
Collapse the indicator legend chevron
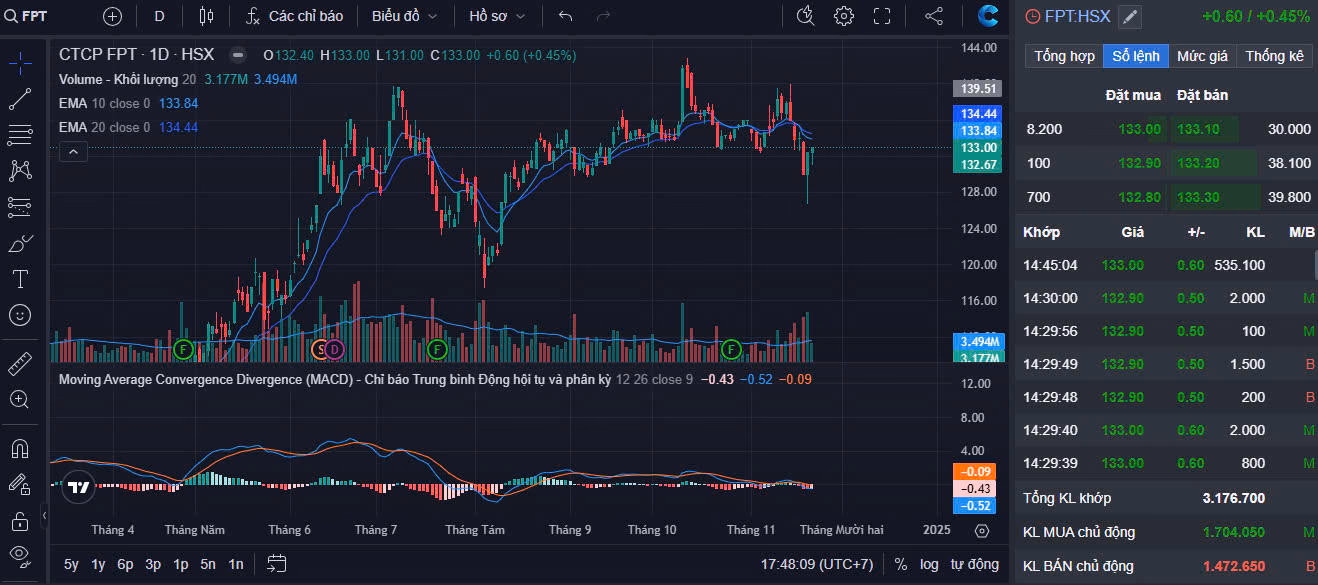pos(74,152)
